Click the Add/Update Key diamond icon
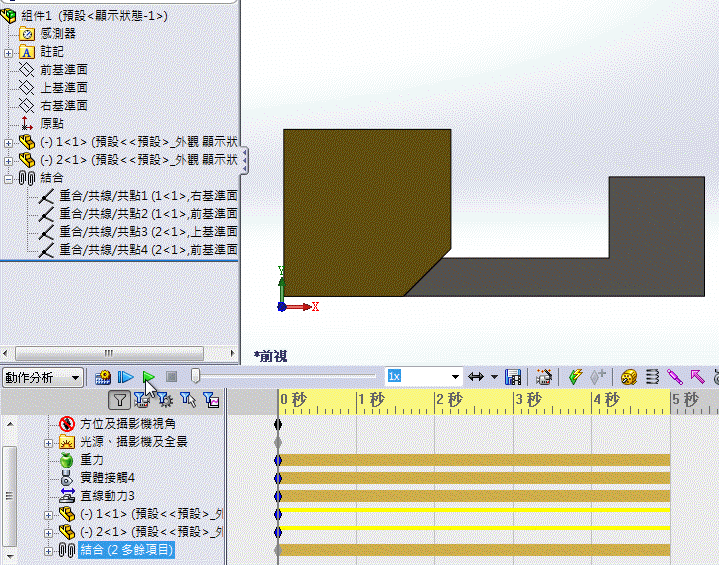This screenshot has height=565, width=719. click(x=597, y=377)
